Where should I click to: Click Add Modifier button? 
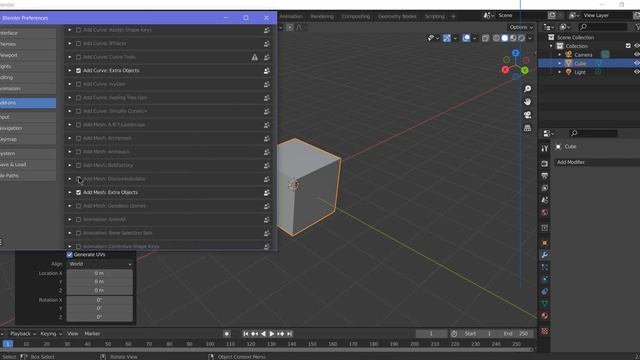click(597, 162)
